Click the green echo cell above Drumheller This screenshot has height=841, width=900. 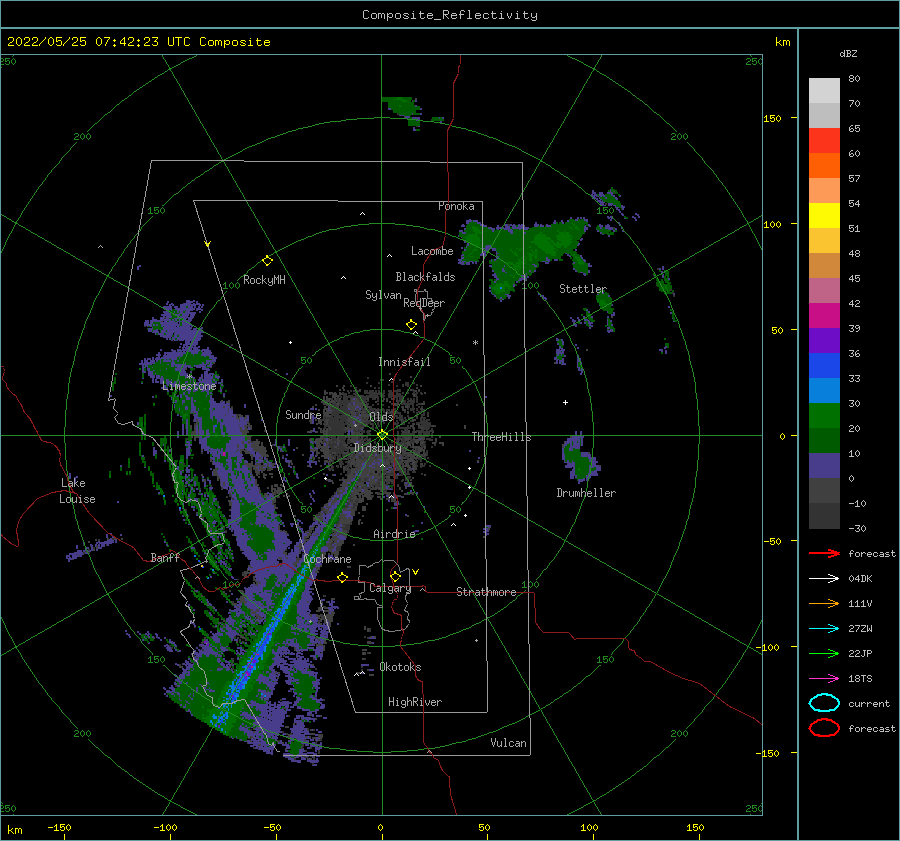(580, 458)
